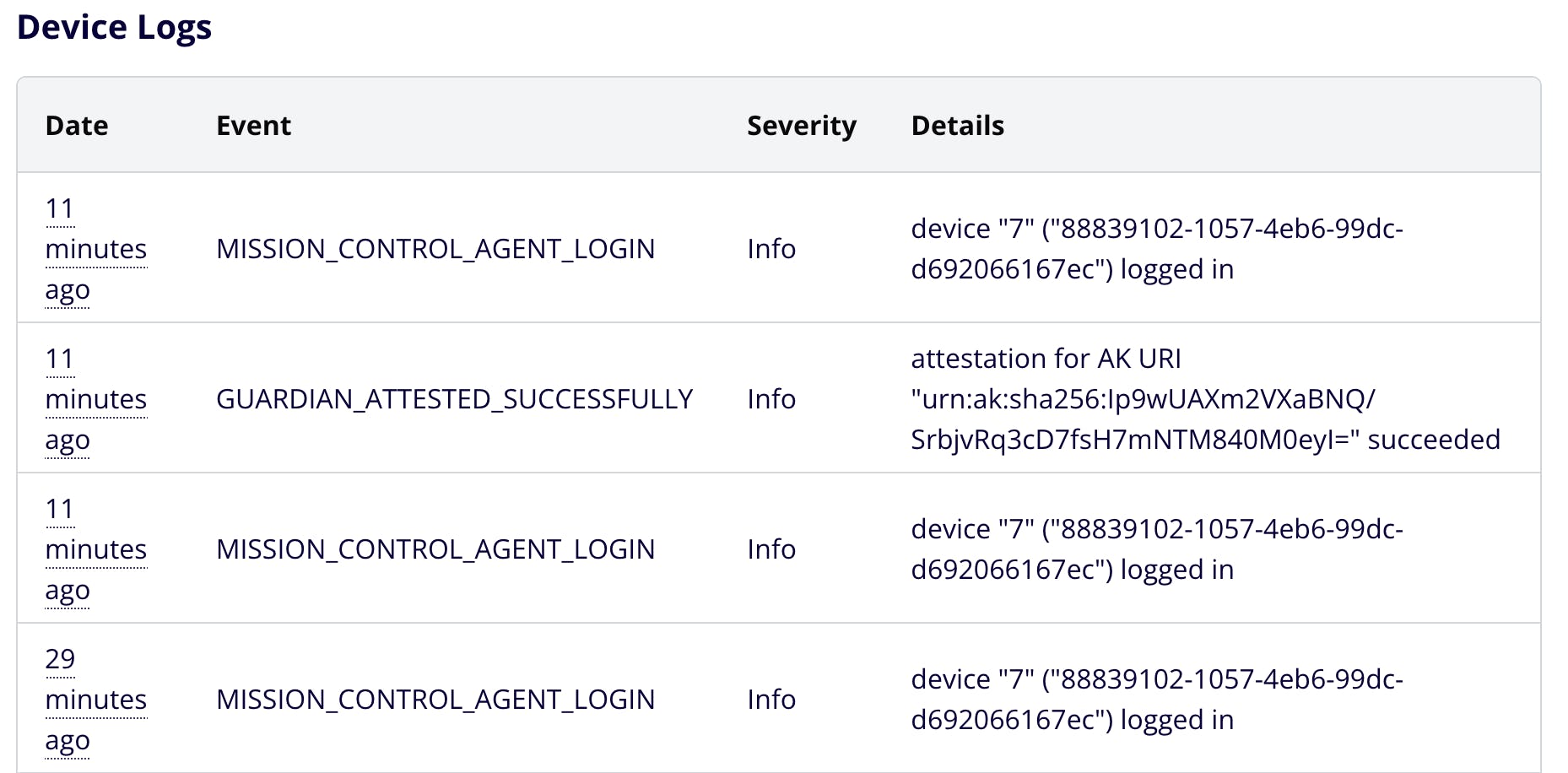
Task: Click the table header row
Action: (x=785, y=125)
